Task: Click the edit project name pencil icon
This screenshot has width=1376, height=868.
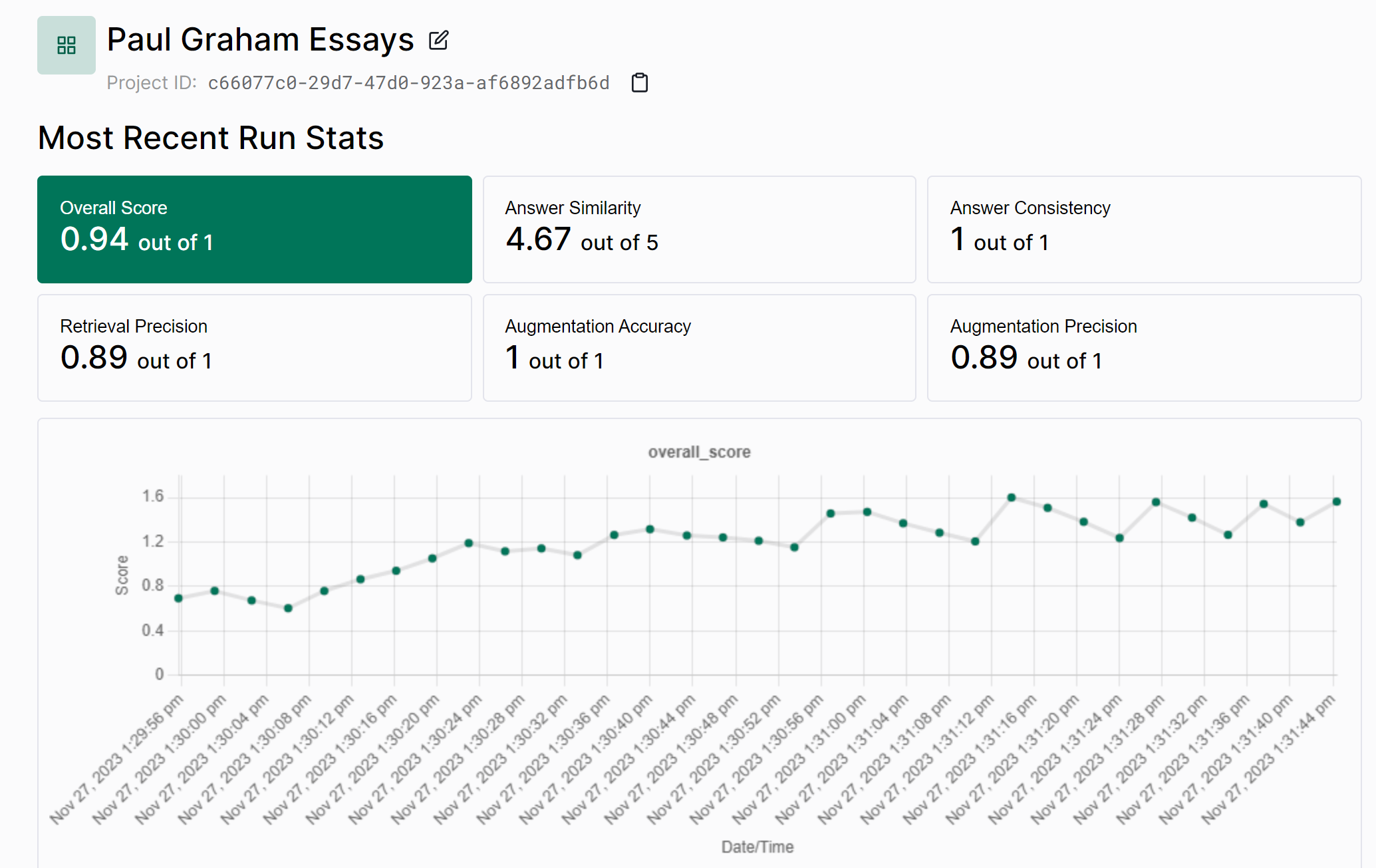Action: pyautogui.click(x=438, y=41)
